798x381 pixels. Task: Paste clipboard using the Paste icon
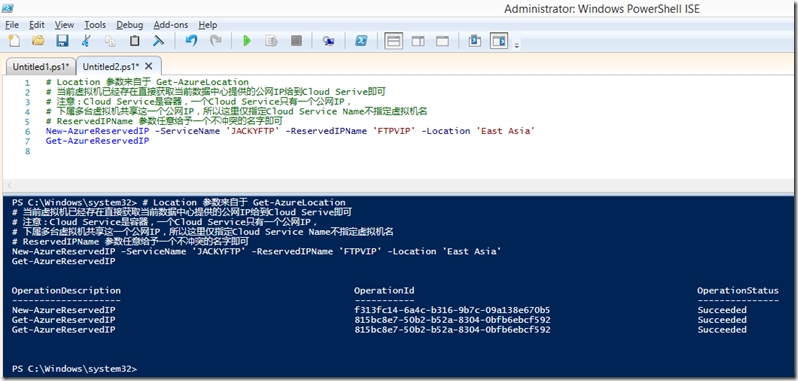[x=134, y=41]
